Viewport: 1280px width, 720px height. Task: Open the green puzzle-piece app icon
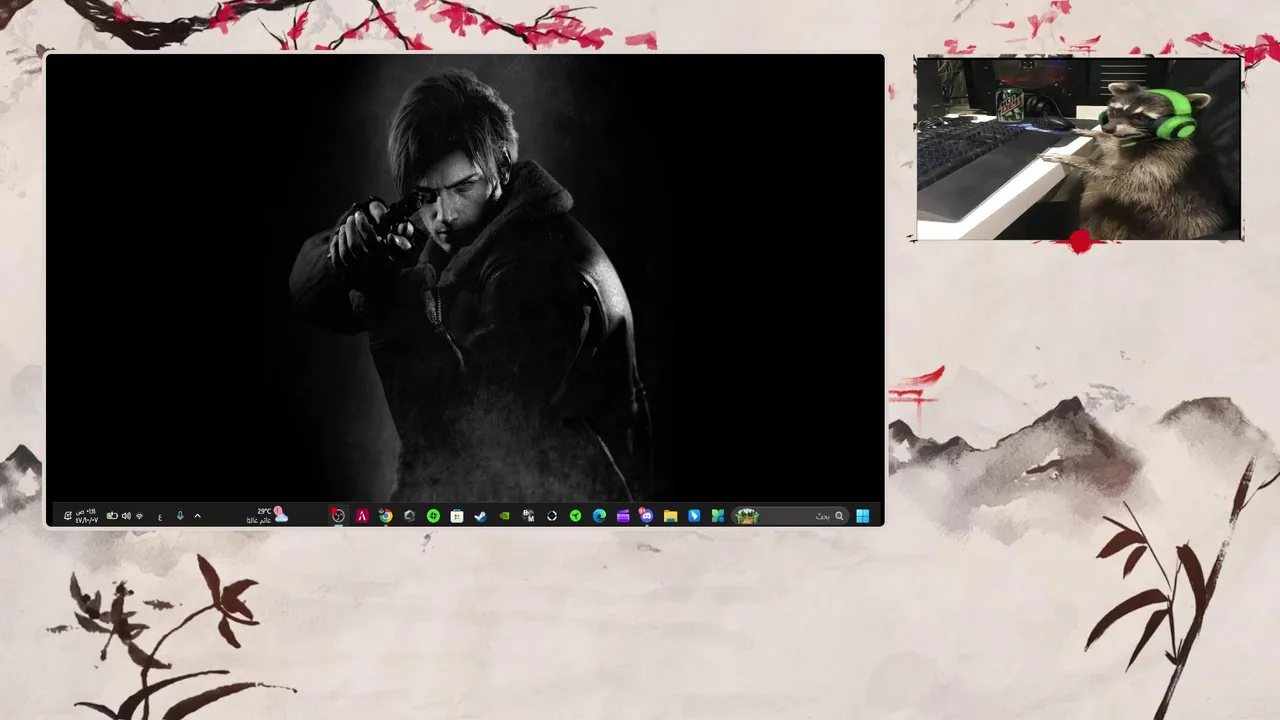[x=718, y=516]
